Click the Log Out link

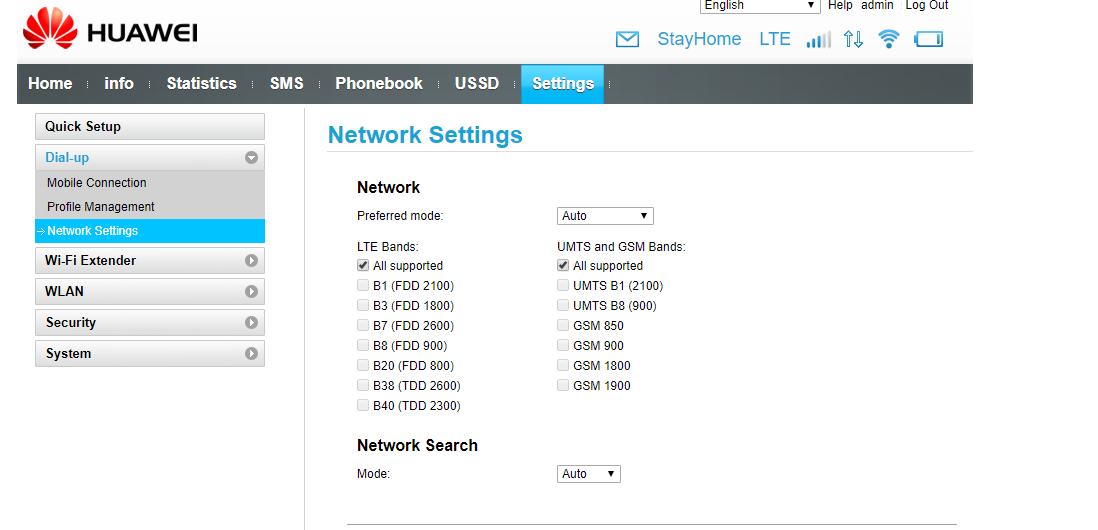[926, 6]
